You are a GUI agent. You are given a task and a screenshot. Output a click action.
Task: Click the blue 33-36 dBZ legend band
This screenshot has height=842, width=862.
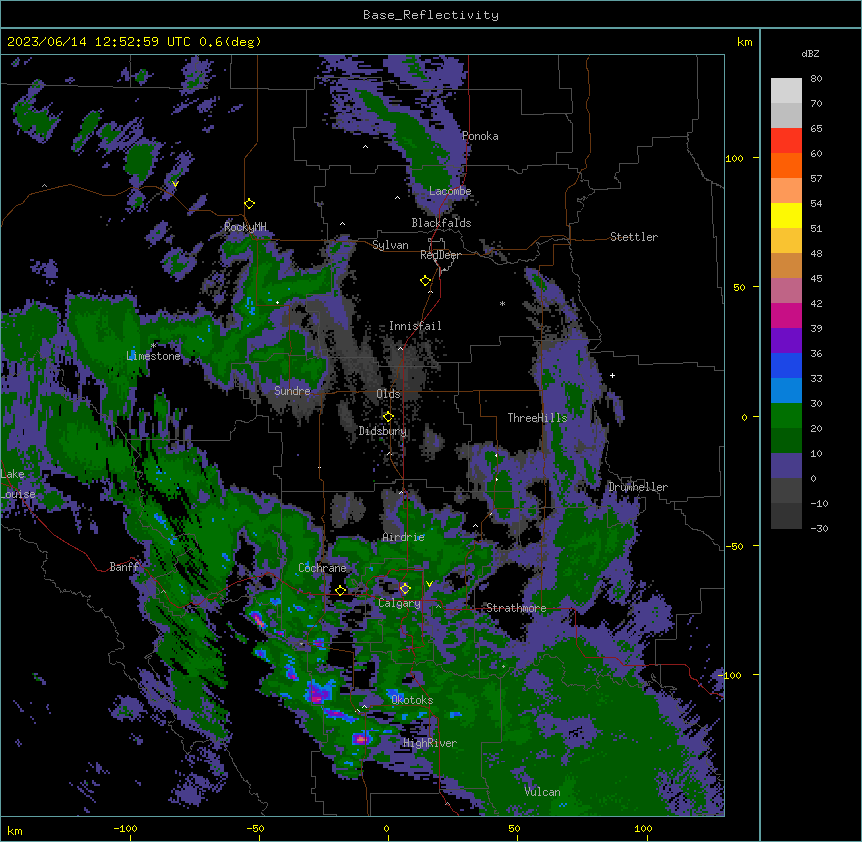point(786,365)
